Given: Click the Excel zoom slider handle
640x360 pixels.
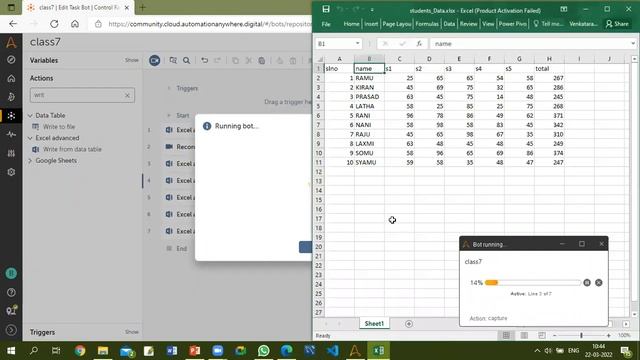Looking at the screenshot, I should click(x=581, y=336).
